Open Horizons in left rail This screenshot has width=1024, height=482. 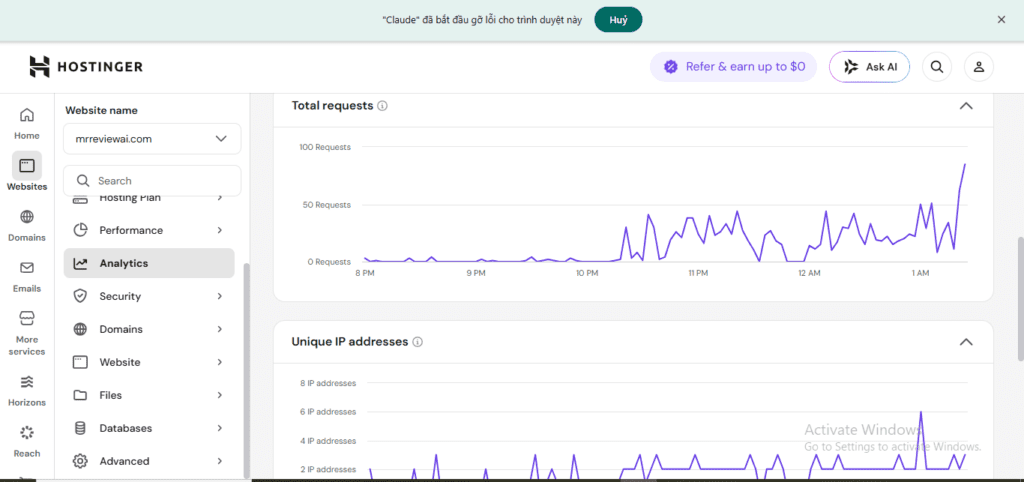pos(27,391)
